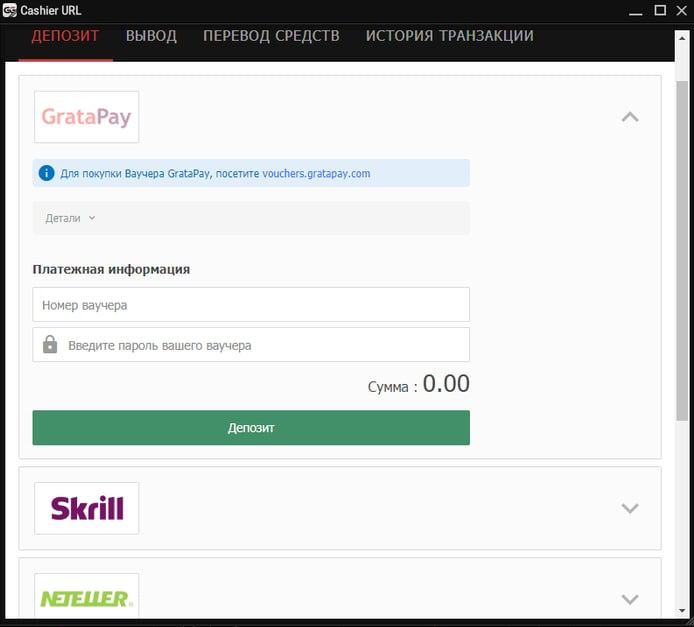Select the NETELLER logo
Image resolution: width=694 pixels, height=627 pixels.
pos(86,596)
